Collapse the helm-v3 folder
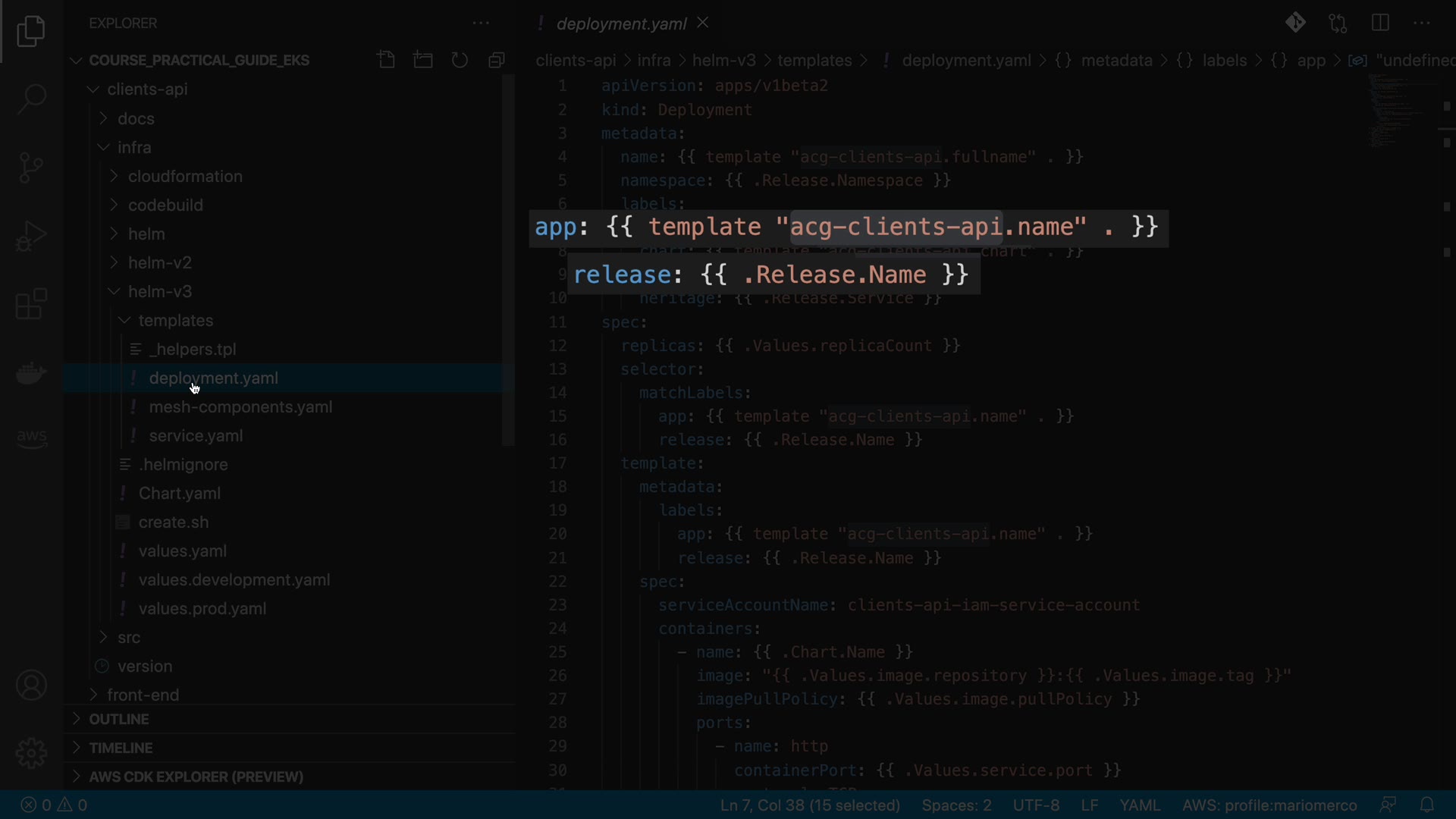Image resolution: width=1456 pixels, height=819 pixels. click(x=159, y=291)
